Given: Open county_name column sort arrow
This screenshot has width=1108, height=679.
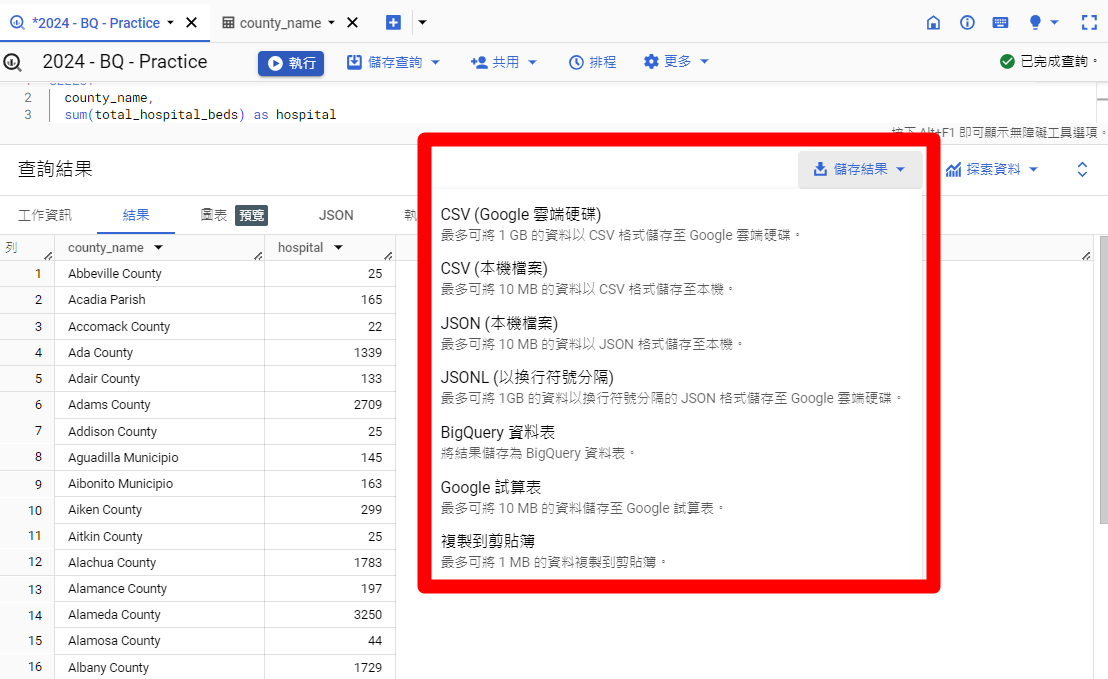Looking at the screenshot, I should tap(158, 247).
